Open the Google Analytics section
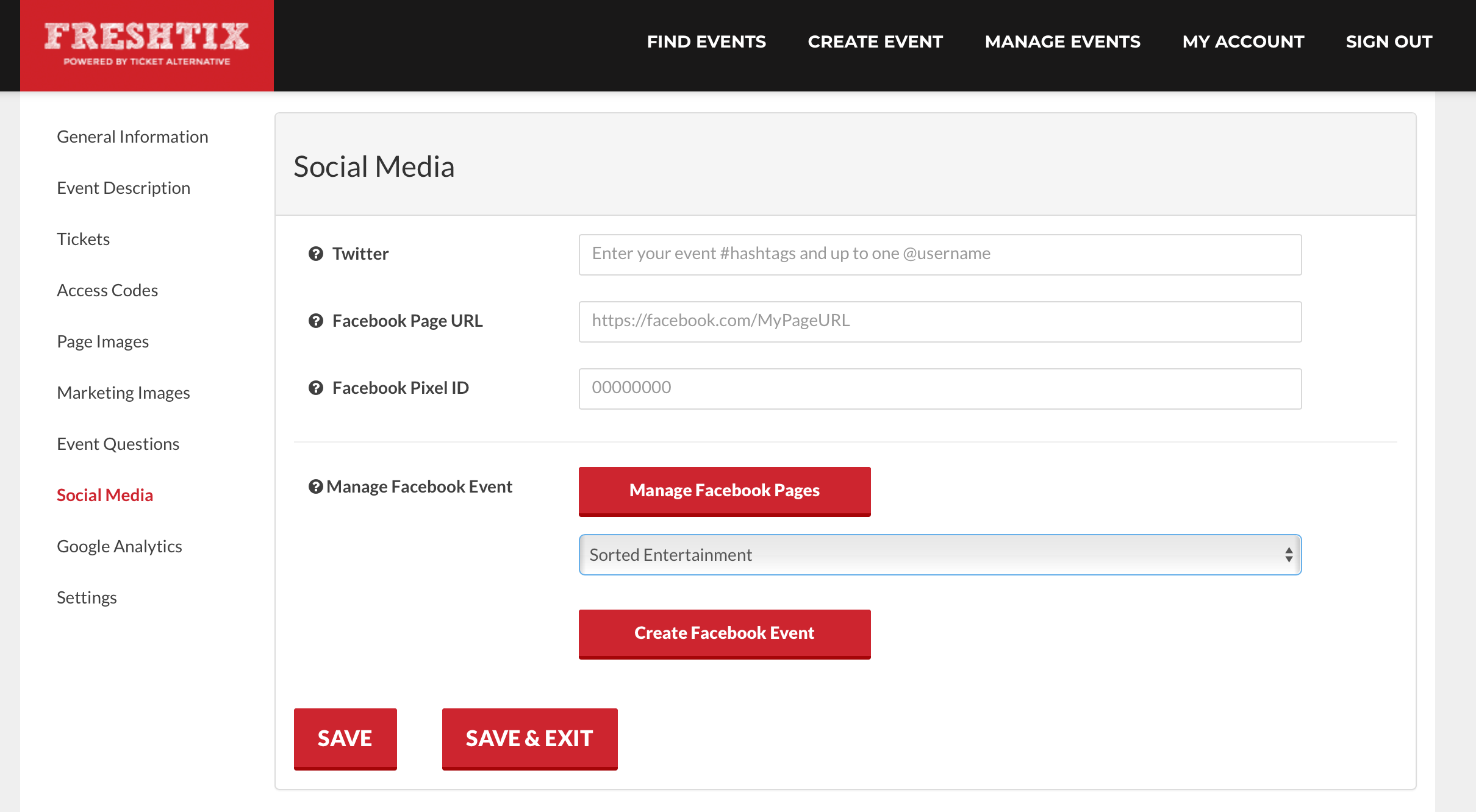Screen dimensions: 1476x812 [120, 546]
